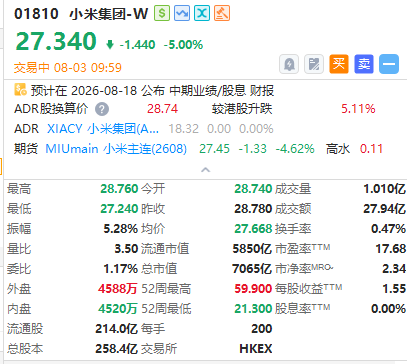Click 交易所 value HKEX
The height and width of the screenshot is (364, 407).
256,349
